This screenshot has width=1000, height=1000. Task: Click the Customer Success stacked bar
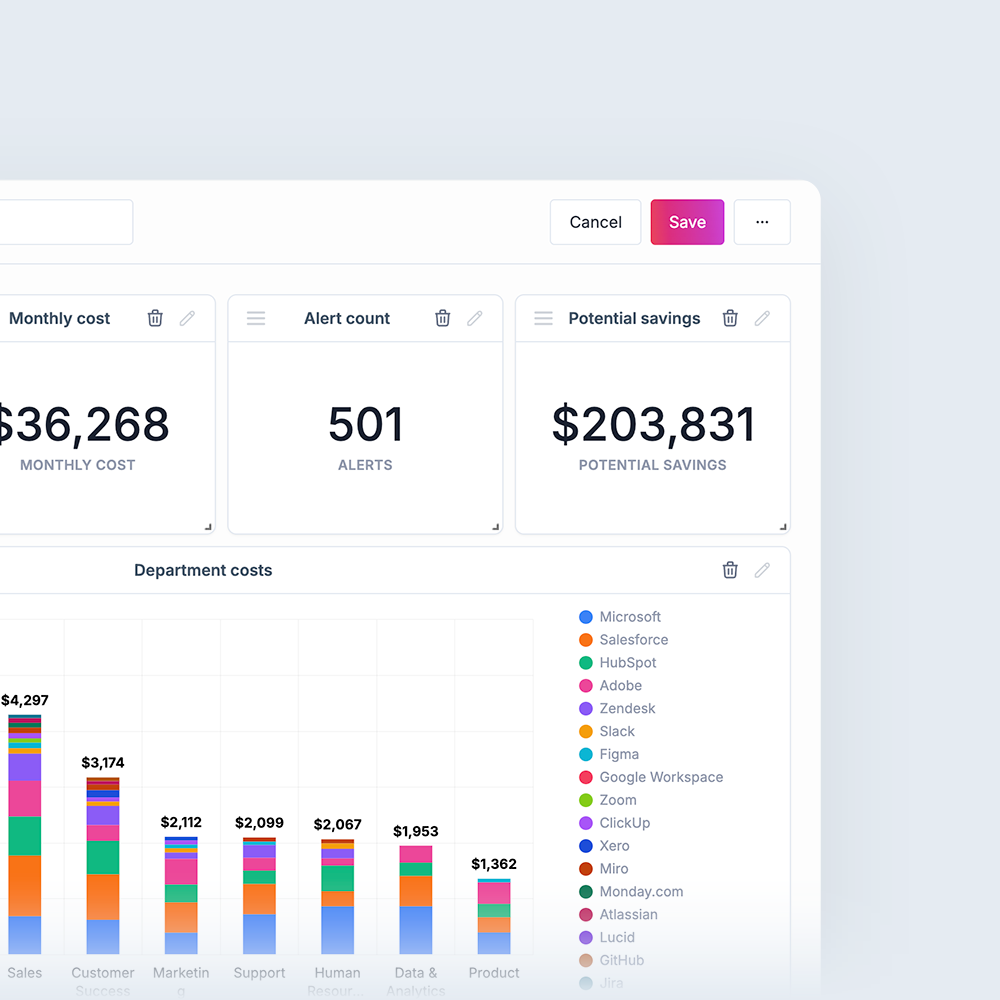coord(103,865)
